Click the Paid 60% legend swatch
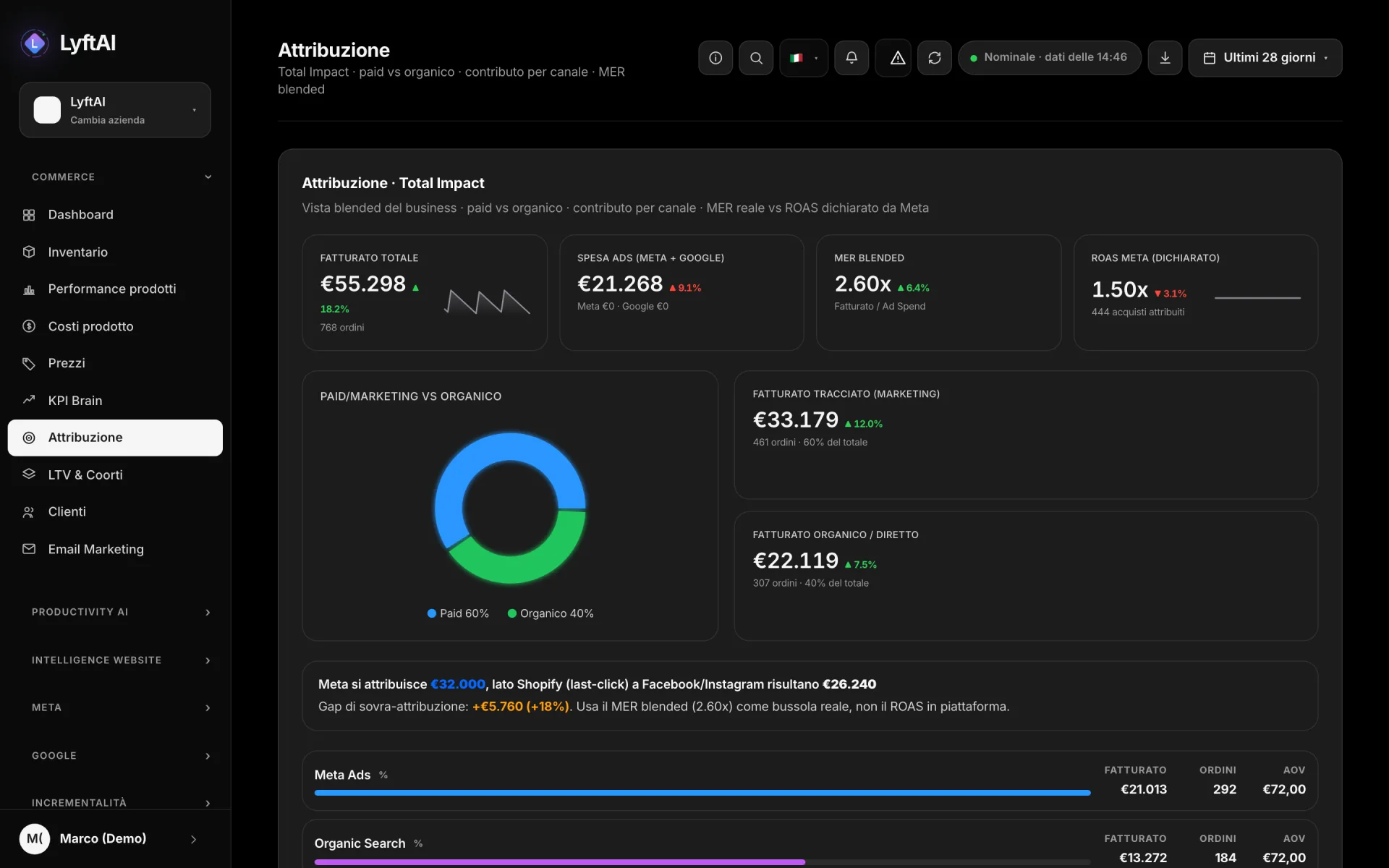 432,613
